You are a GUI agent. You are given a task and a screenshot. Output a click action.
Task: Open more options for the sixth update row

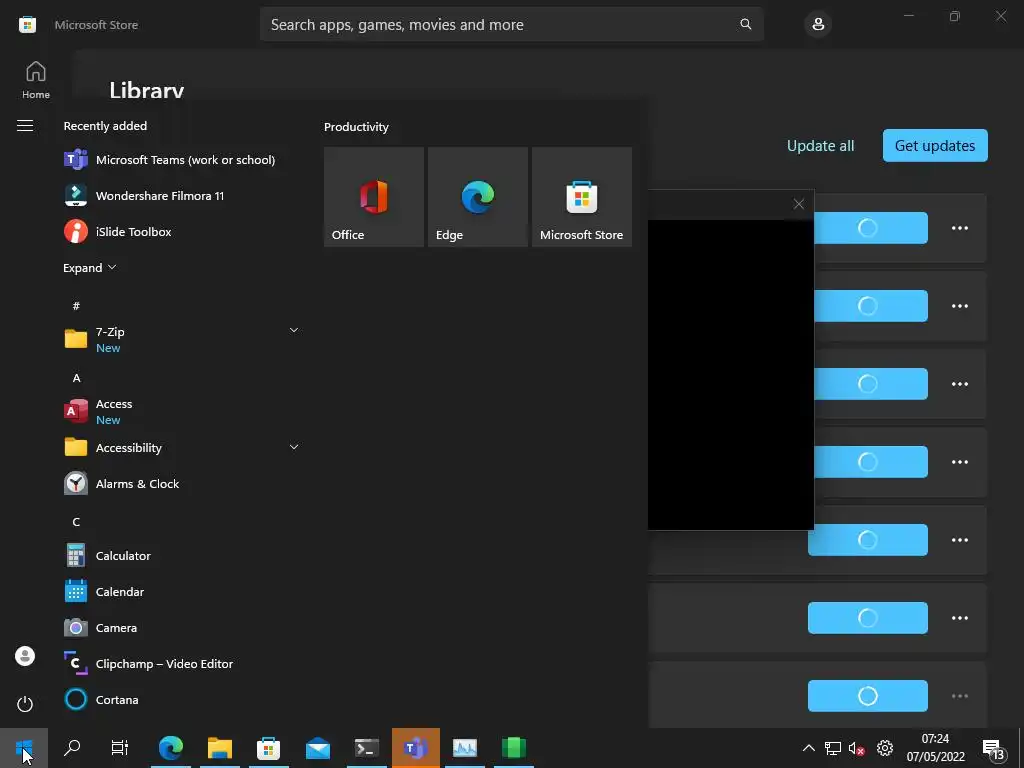click(x=959, y=618)
